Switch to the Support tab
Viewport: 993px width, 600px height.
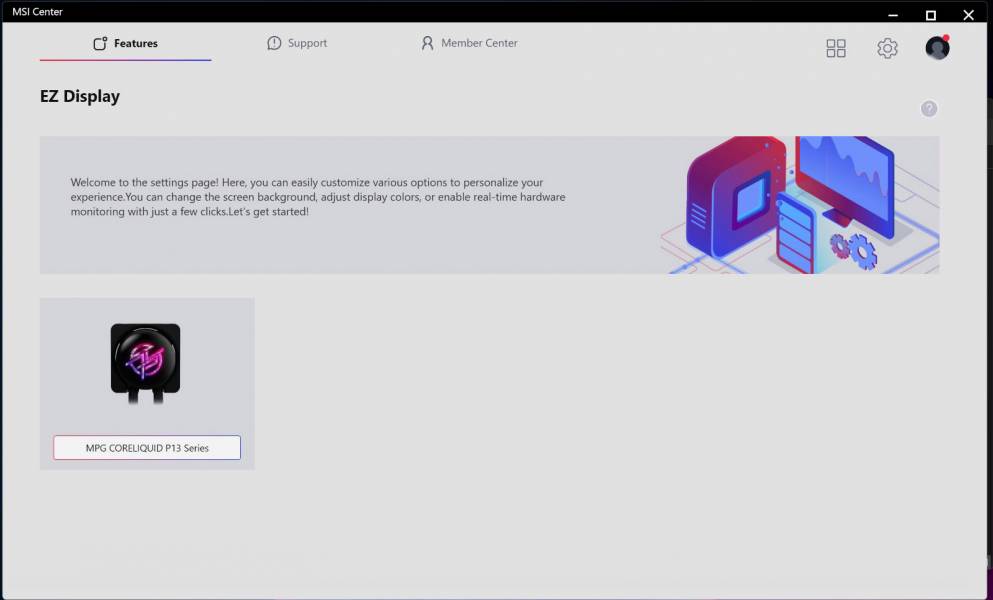297,44
